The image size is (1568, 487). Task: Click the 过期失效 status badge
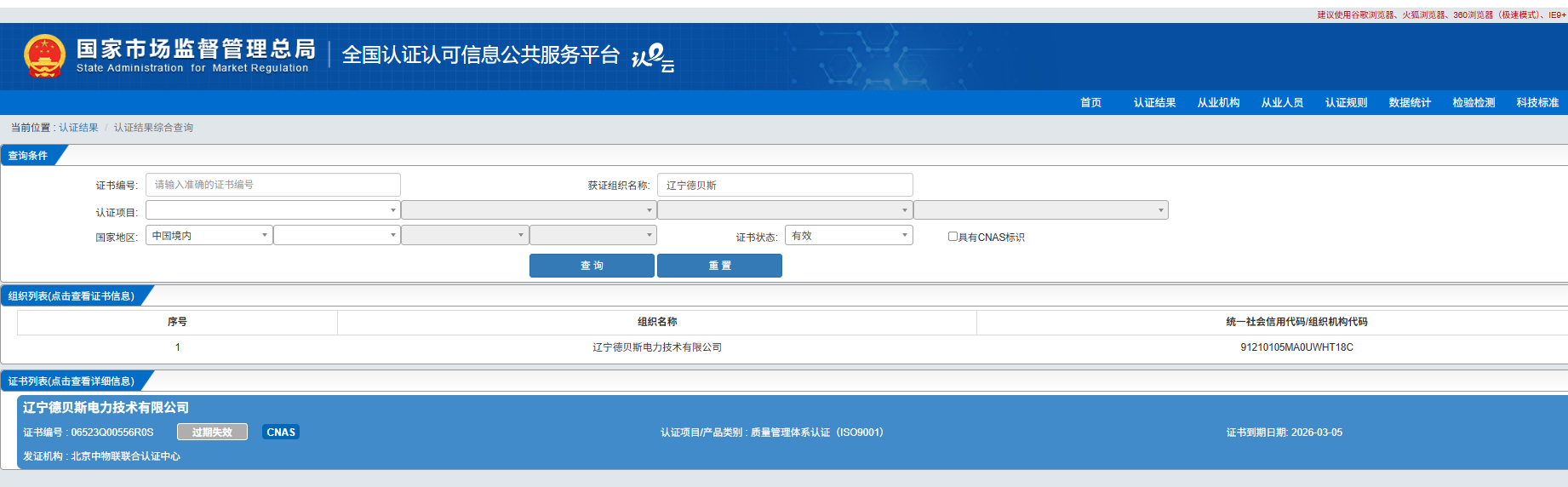pos(212,433)
